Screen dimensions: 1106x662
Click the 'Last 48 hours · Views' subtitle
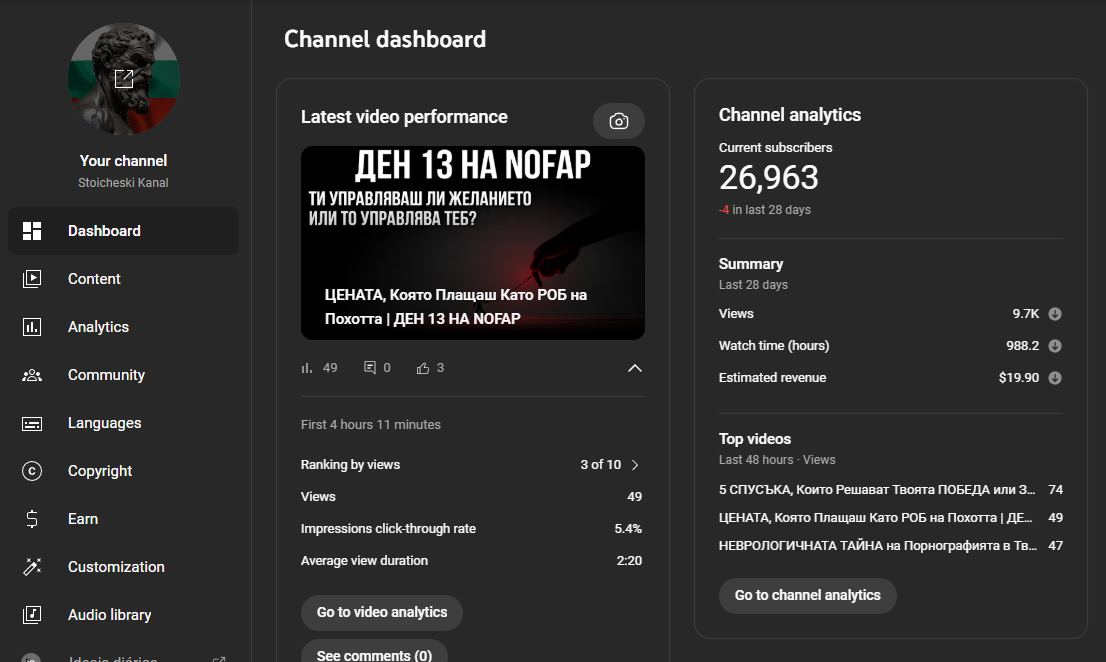coord(777,460)
